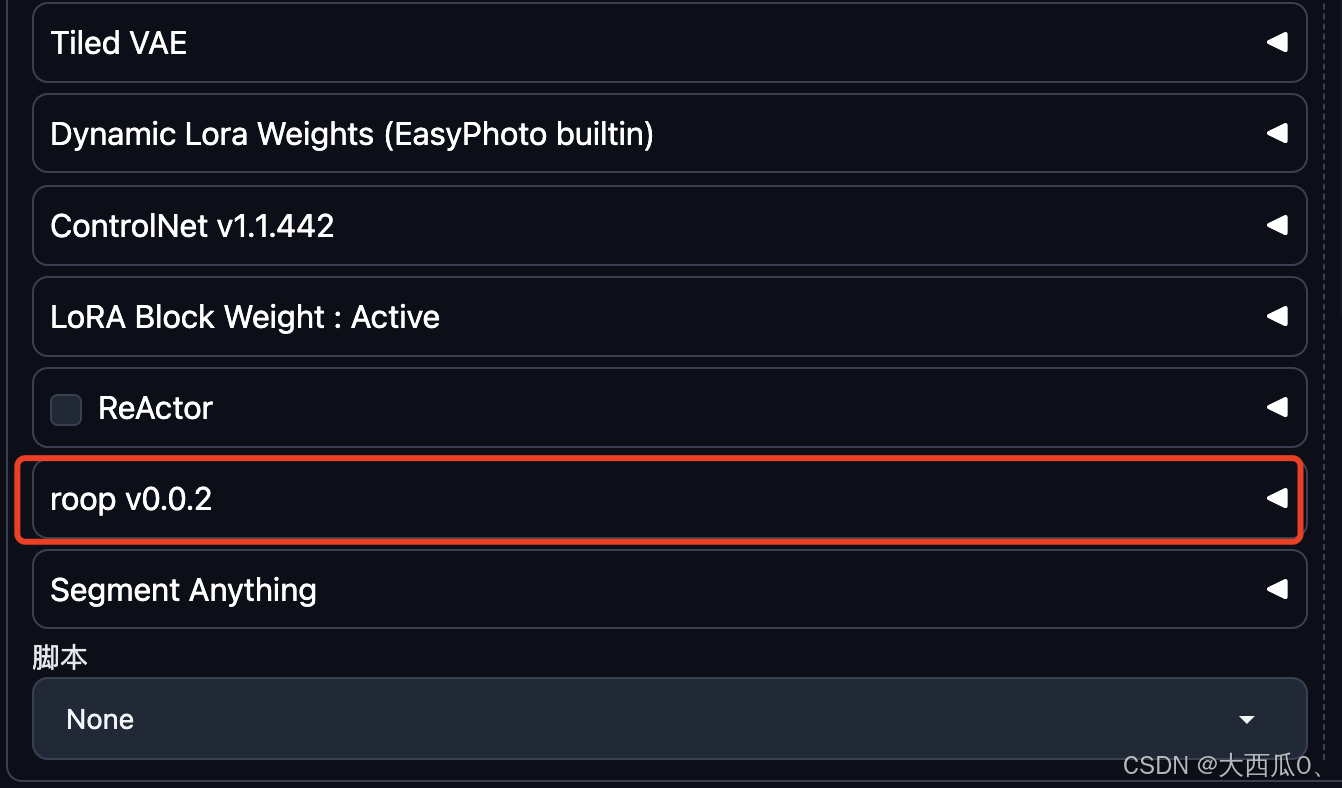The width and height of the screenshot is (1342, 788).
Task: Expand Dynamic Lora Weights (EasyPhoto builtin)
Action: [352, 134]
